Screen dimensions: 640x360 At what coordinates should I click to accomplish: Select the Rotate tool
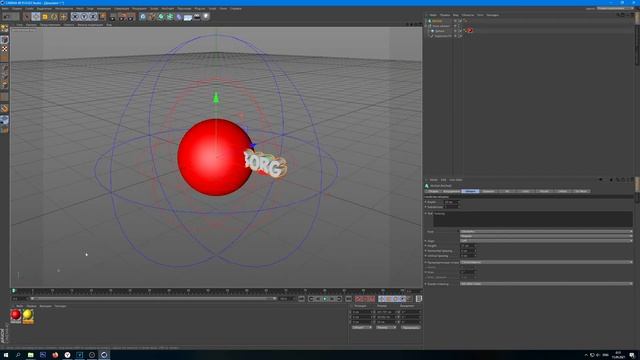pyautogui.click(x=54, y=17)
